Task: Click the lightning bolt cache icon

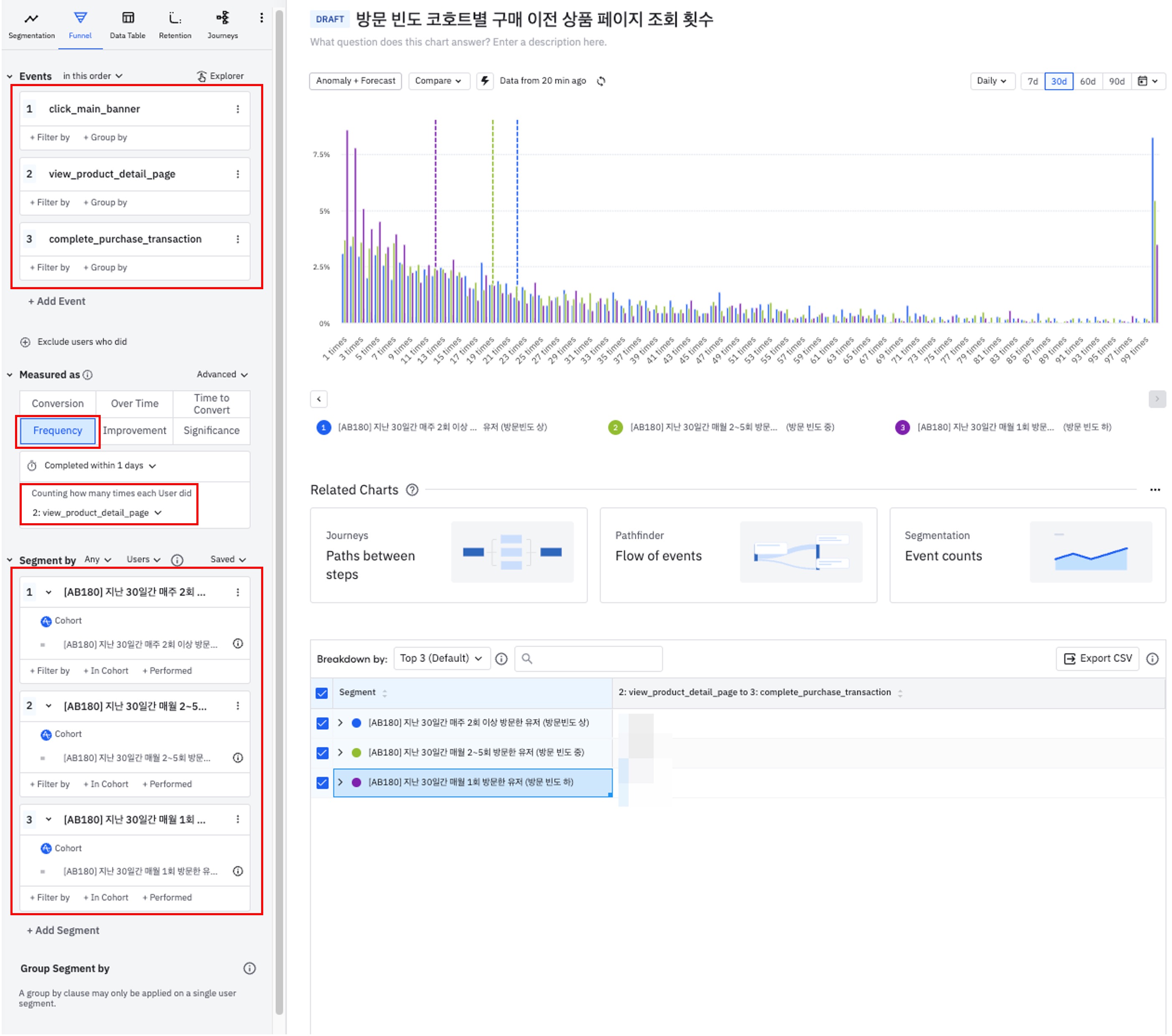Action: 485,81
